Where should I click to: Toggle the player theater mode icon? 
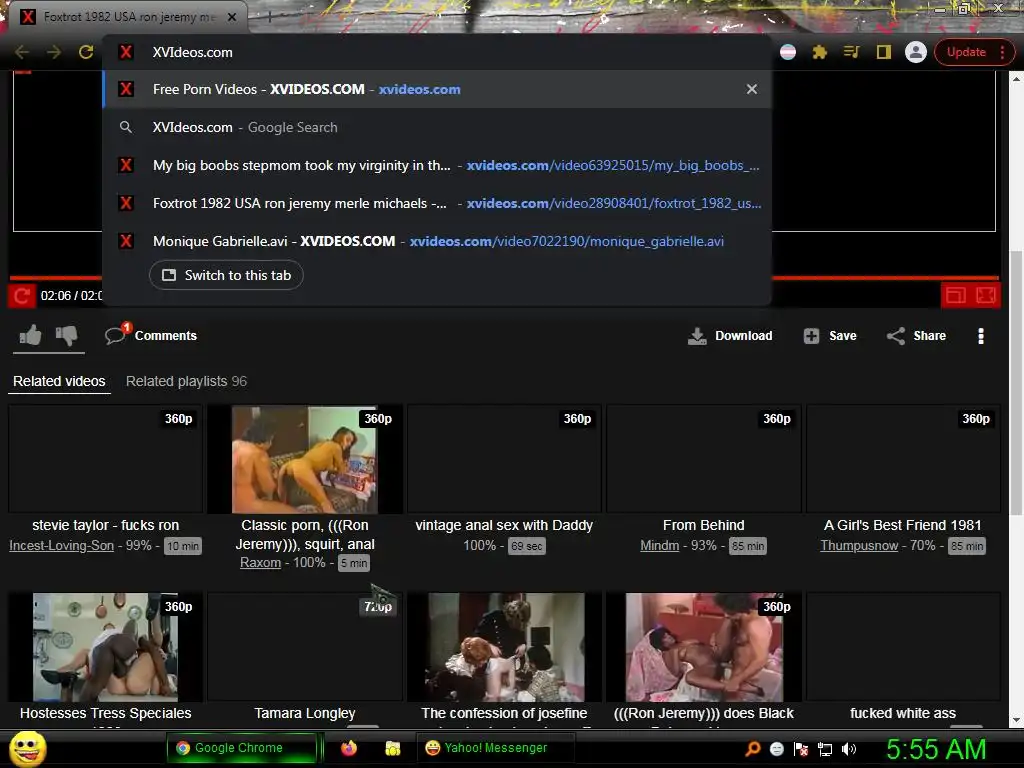955,296
